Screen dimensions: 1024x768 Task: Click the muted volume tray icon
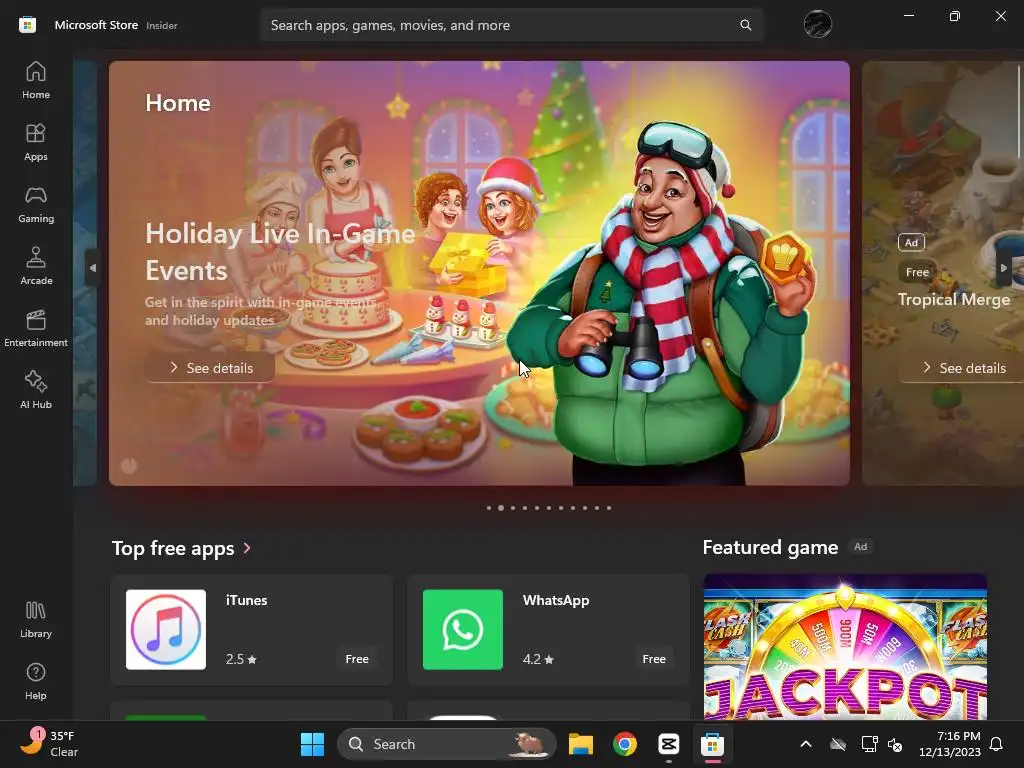[x=895, y=744]
